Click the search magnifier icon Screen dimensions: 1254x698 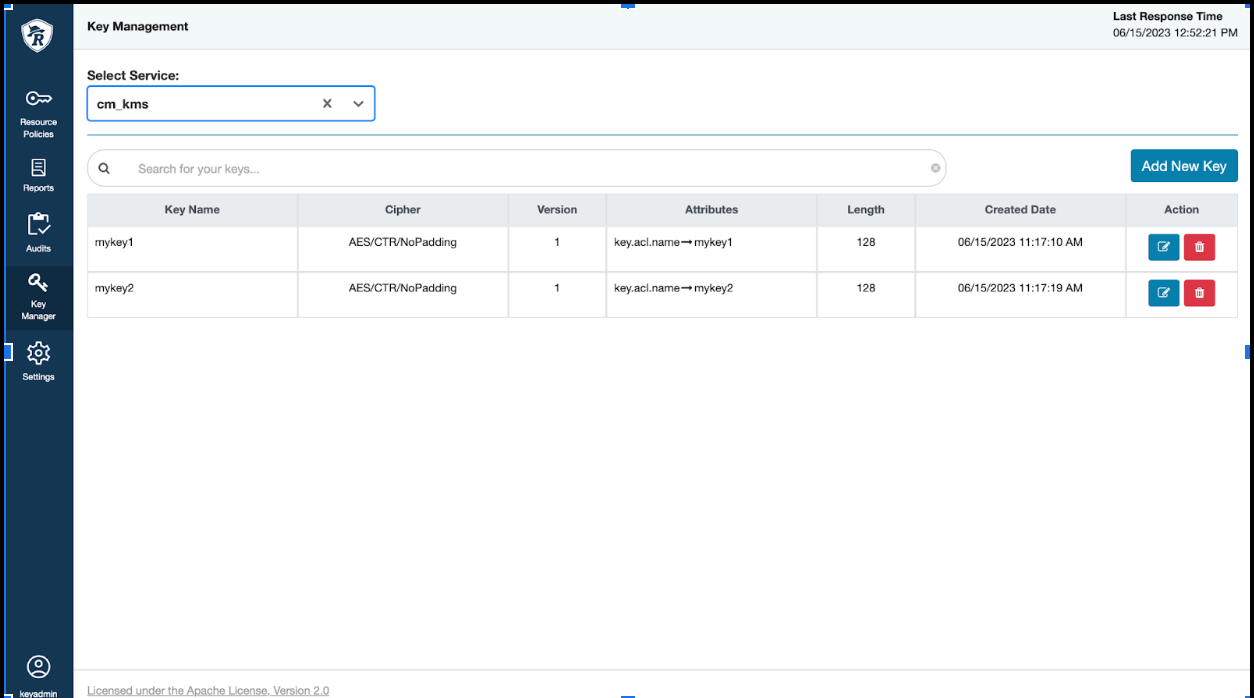[x=104, y=169]
